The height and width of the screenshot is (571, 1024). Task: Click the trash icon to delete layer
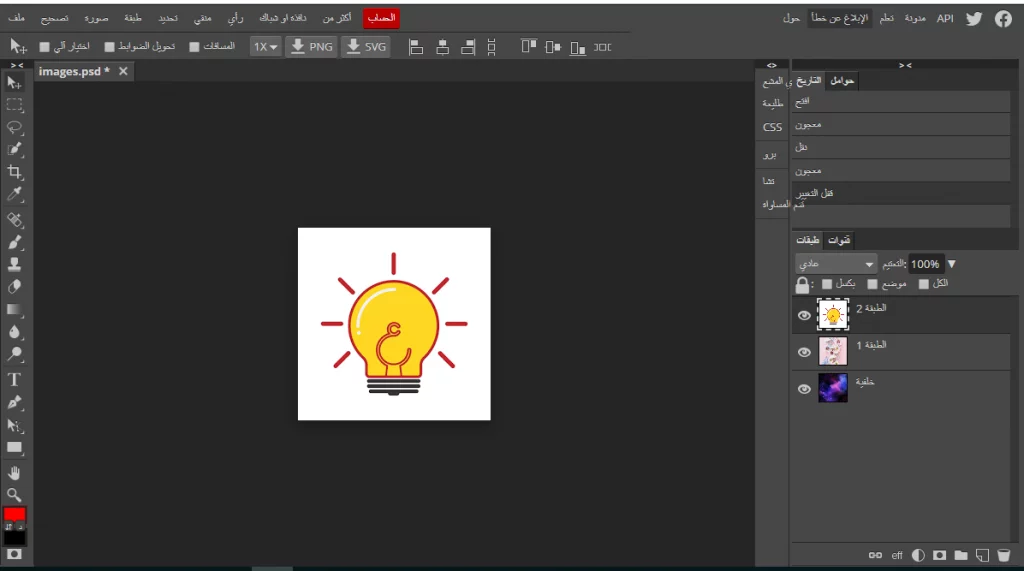(x=1004, y=555)
